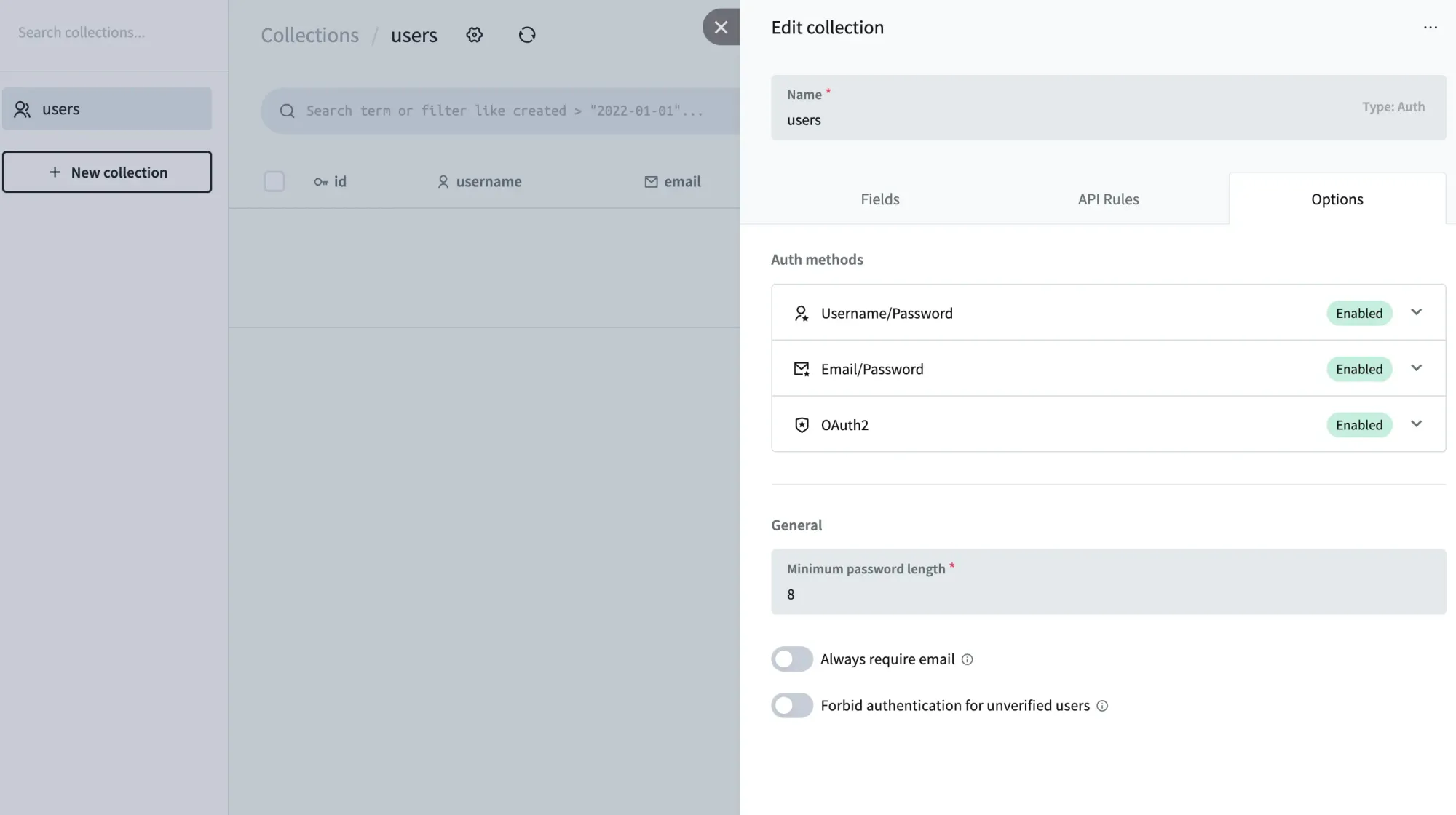The width and height of the screenshot is (1456, 815).
Task: Click the Edit collection heading
Action: click(x=828, y=28)
